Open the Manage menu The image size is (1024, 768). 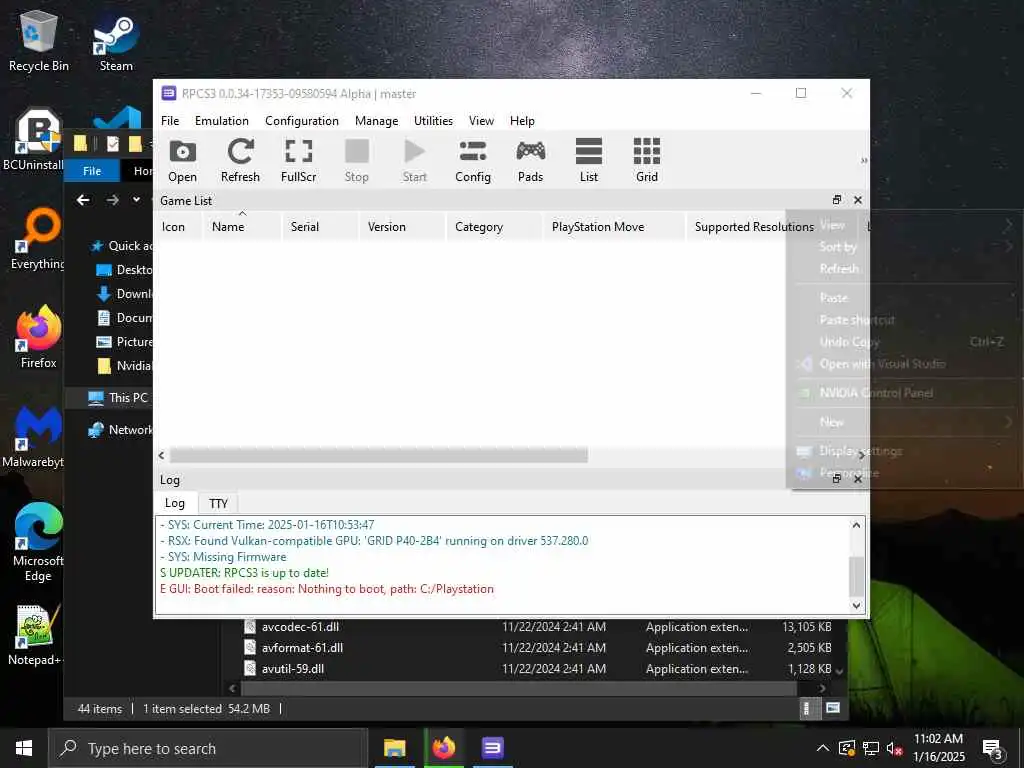click(x=376, y=121)
